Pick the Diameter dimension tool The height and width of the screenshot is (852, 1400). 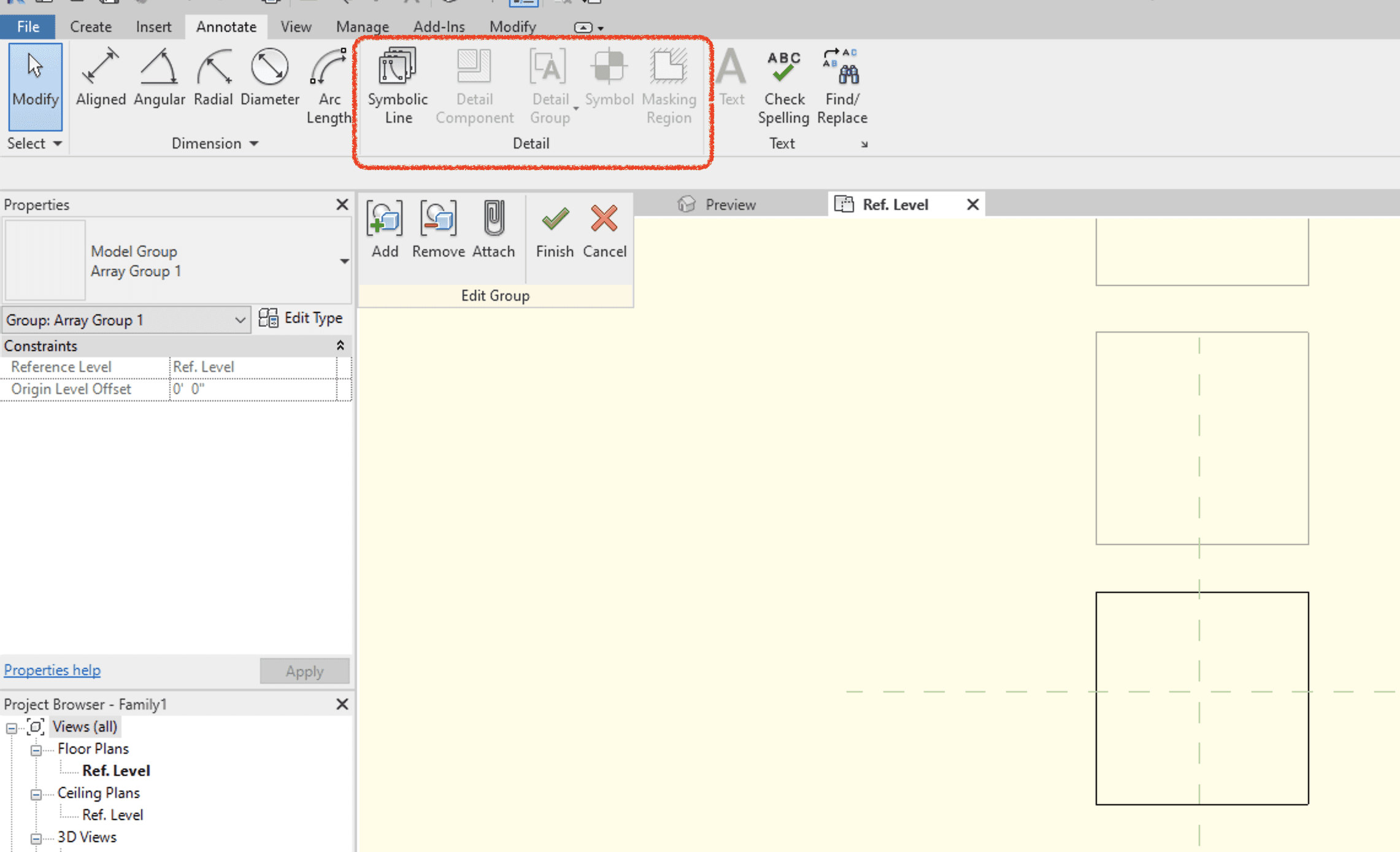point(269,78)
